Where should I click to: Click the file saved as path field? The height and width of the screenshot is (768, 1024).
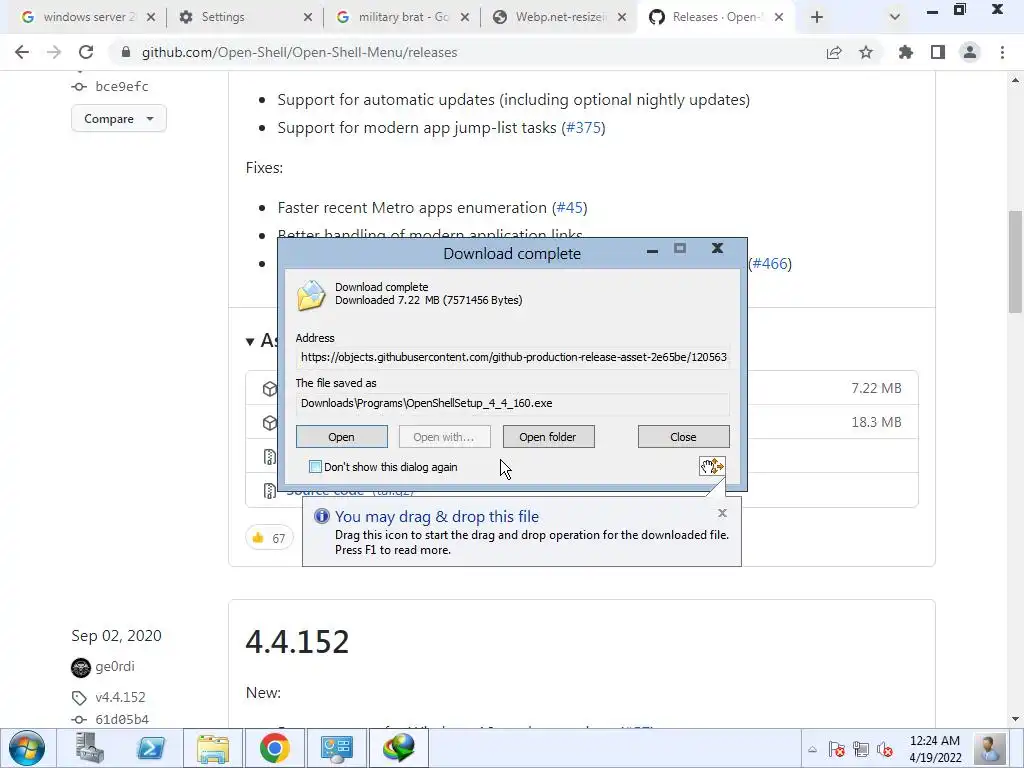(x=513, y=403)
